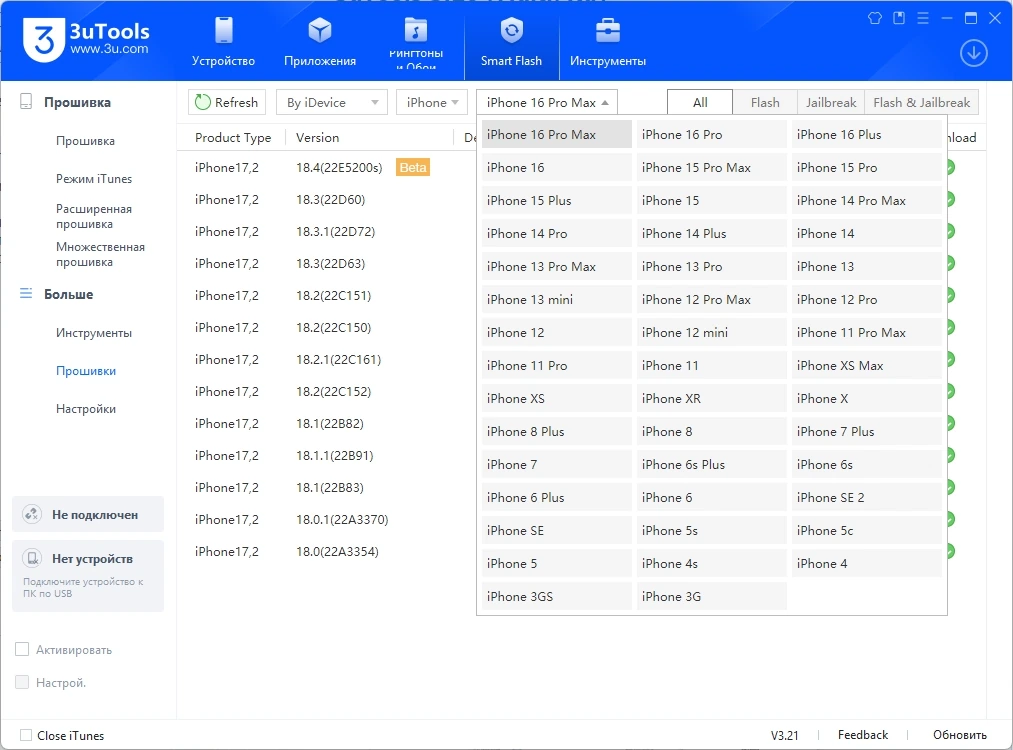Open Режим iTunes in sidebar
The image size is (1013, 750).
pos(94,179)
